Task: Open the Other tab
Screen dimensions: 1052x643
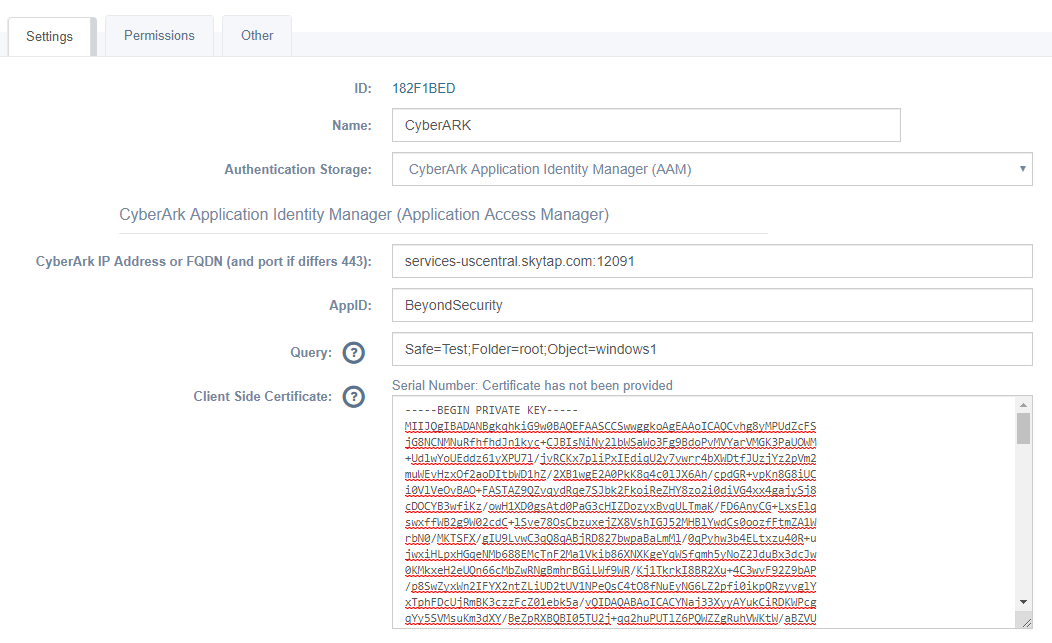Action: coord(257,36)
